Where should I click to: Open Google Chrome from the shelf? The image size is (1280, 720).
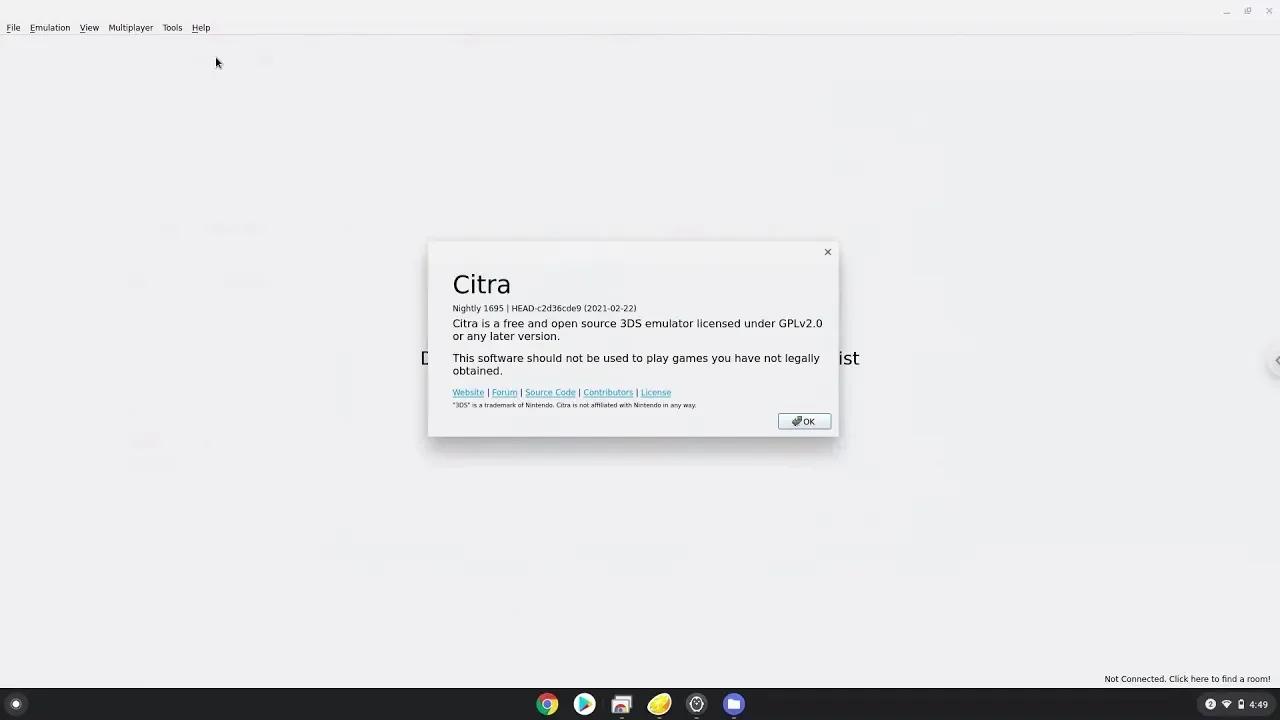[x=547, y=704]
